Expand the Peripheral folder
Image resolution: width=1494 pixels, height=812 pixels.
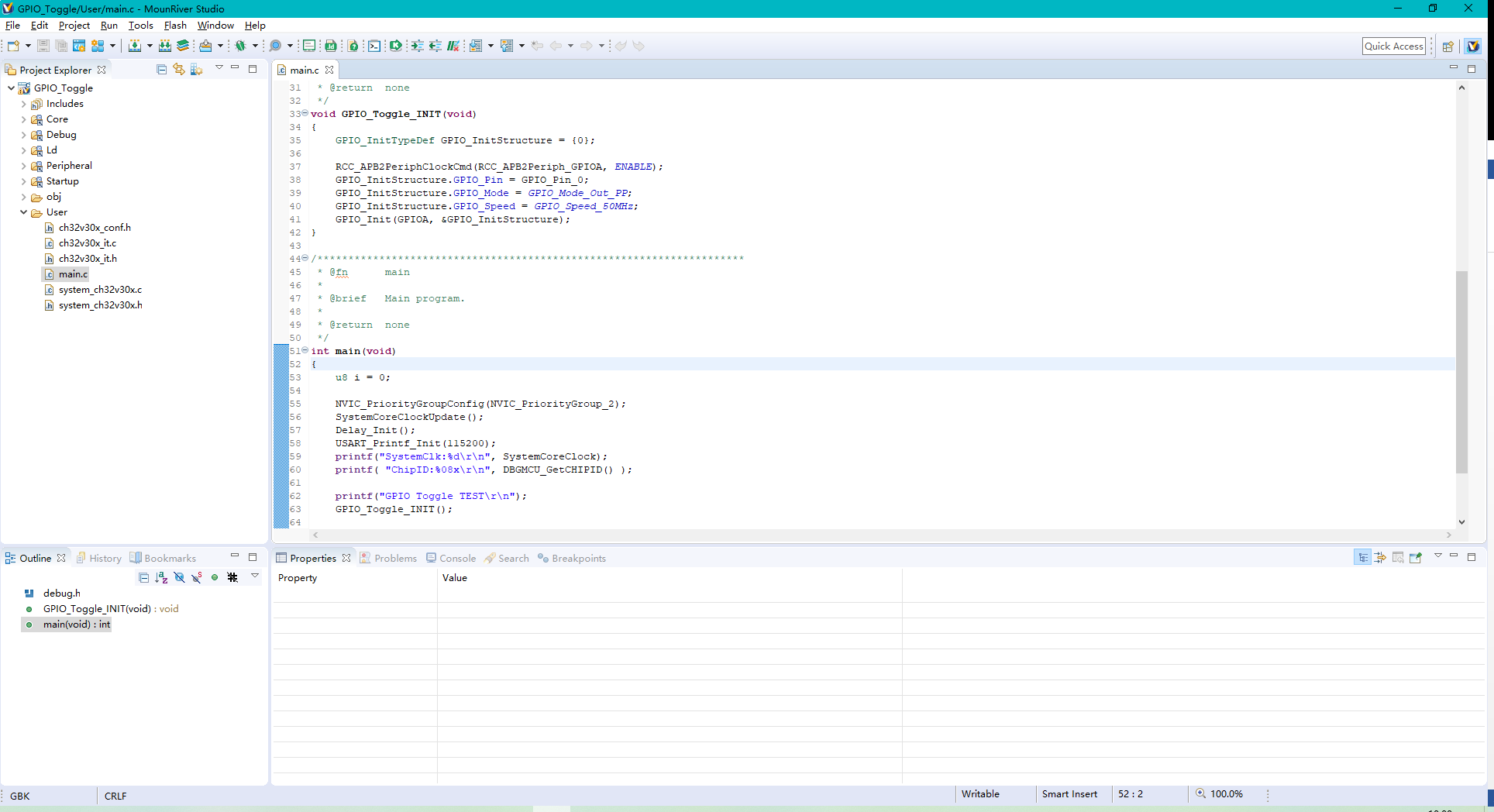[x=24, y=166]
